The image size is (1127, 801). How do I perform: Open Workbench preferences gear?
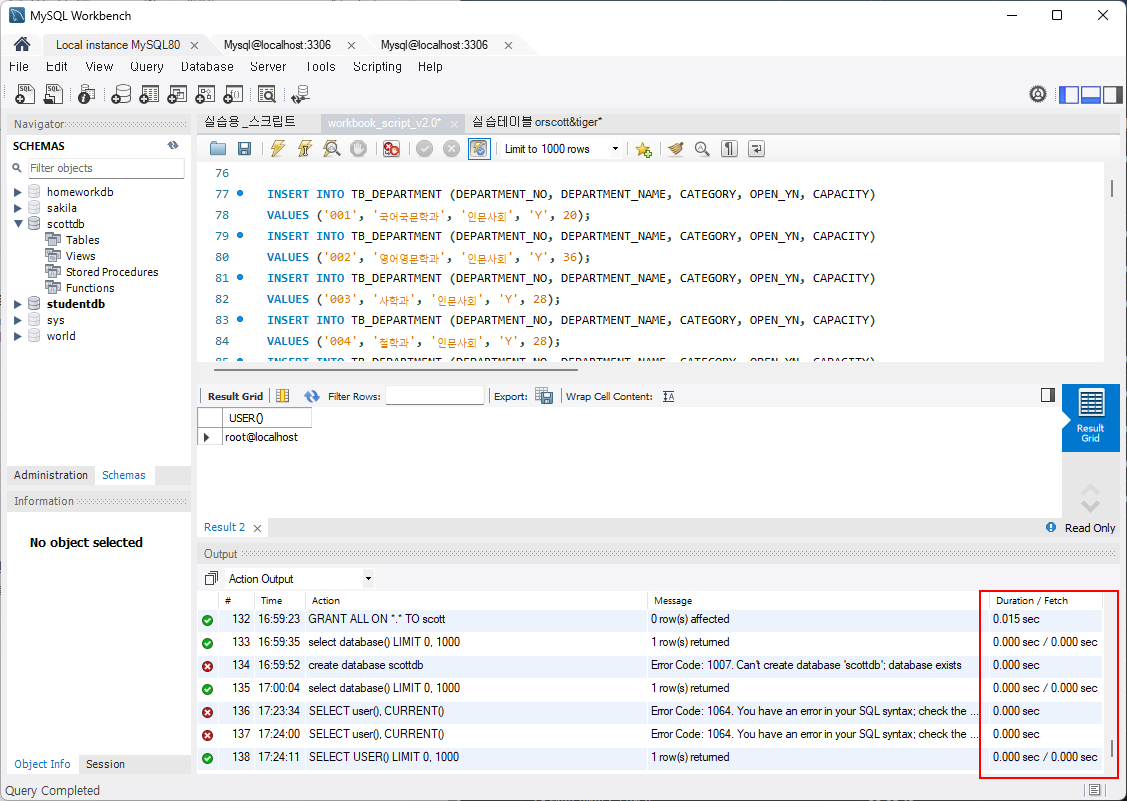point(1038,93)
